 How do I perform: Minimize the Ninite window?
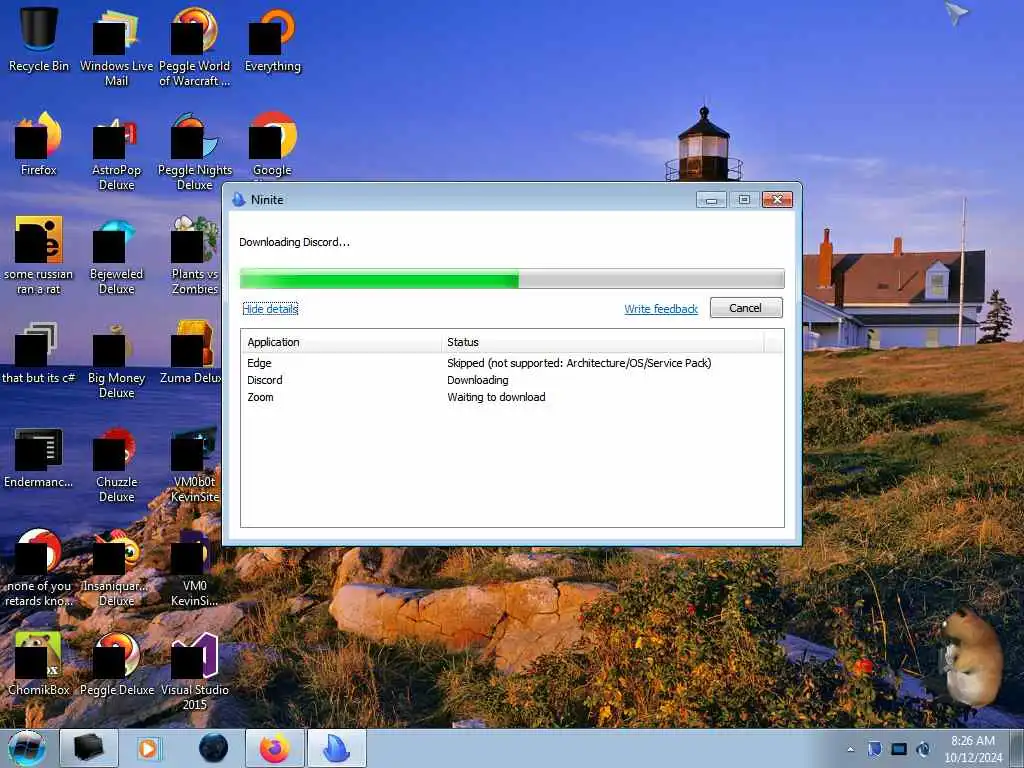[x=711, y=200]
